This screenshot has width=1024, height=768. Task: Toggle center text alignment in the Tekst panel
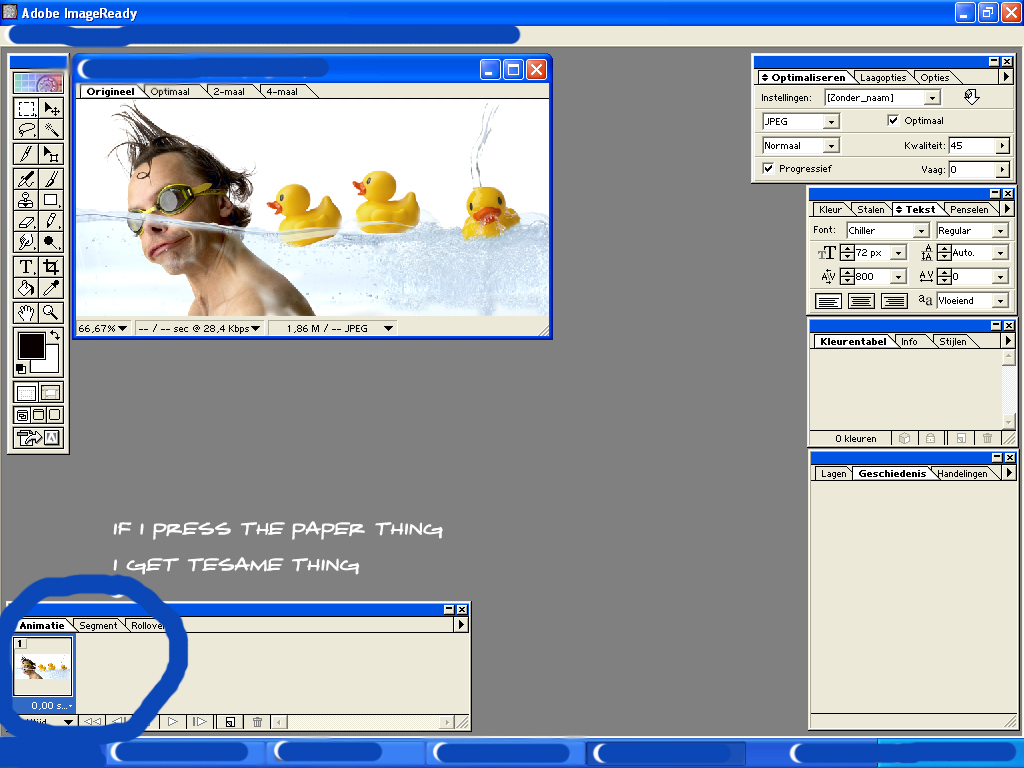click(x=861, y=301)
